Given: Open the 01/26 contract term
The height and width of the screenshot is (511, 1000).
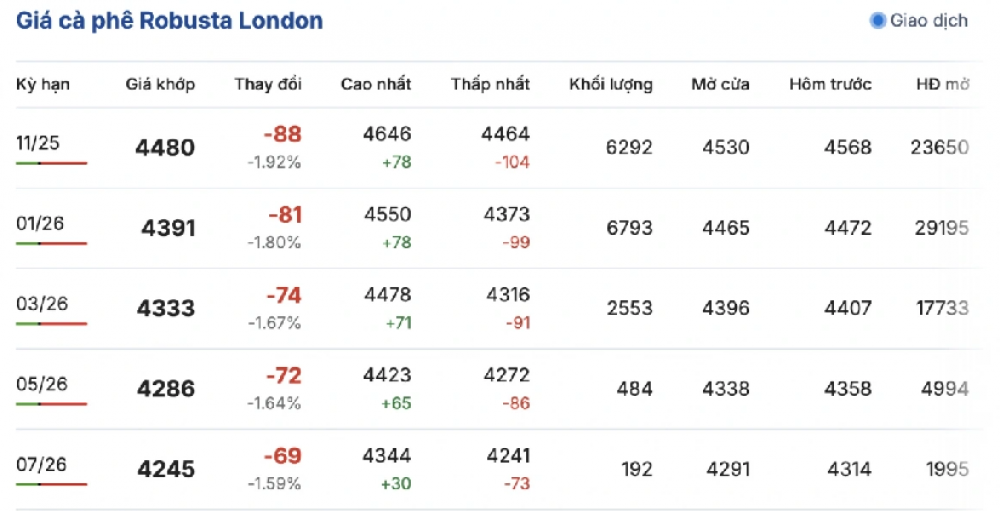Looking at the screenshot, I should (x=40, y=223).
